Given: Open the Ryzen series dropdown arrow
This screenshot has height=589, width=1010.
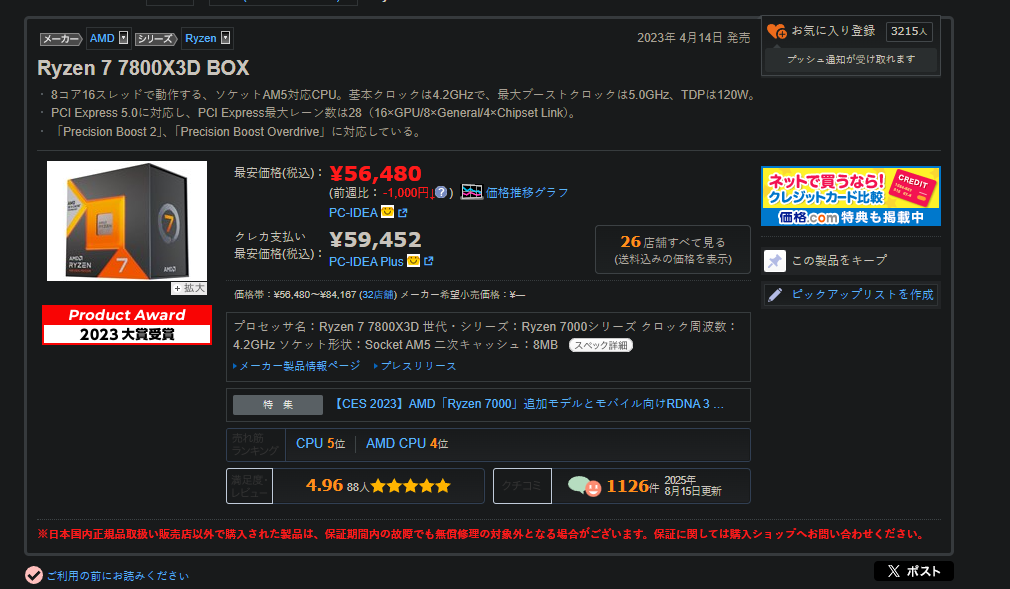Looking at the screenshot, I should tap(225, 38).
